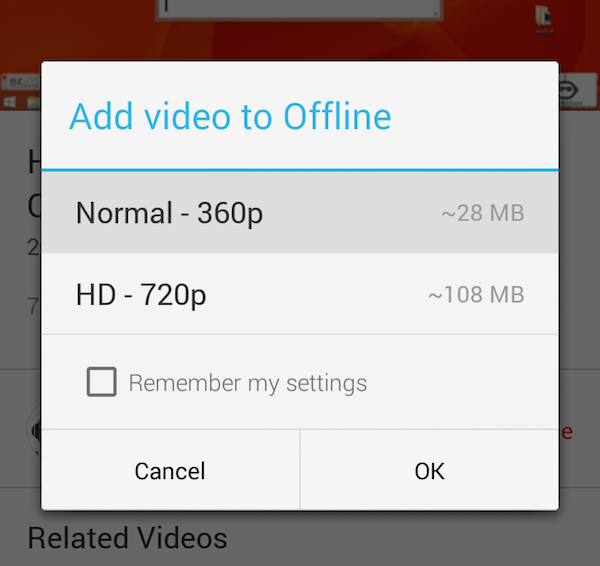
Task: Click the "Add video to Offline" dialog title
Action: coord(230,116)
